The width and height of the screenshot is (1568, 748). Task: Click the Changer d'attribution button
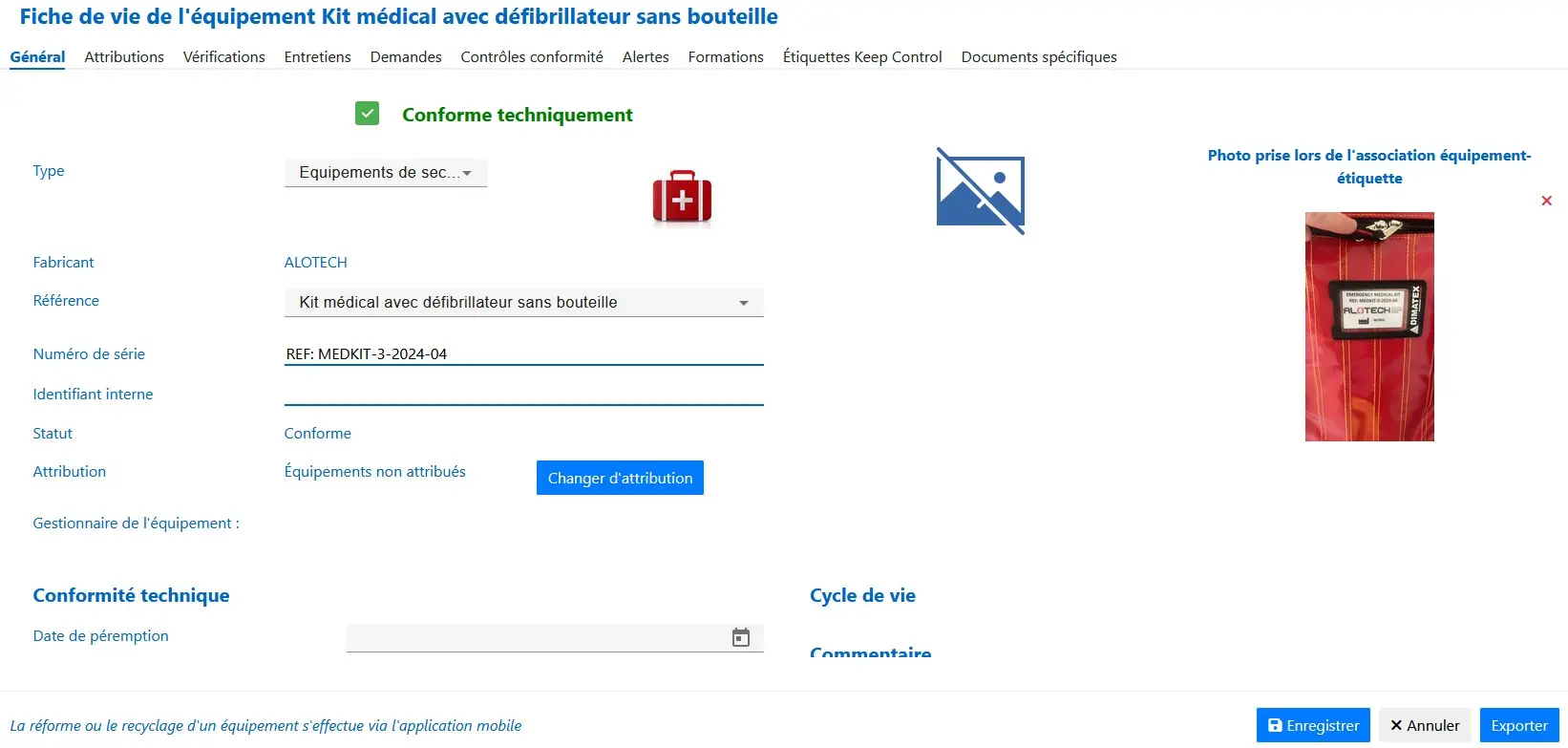pos(620,478)
